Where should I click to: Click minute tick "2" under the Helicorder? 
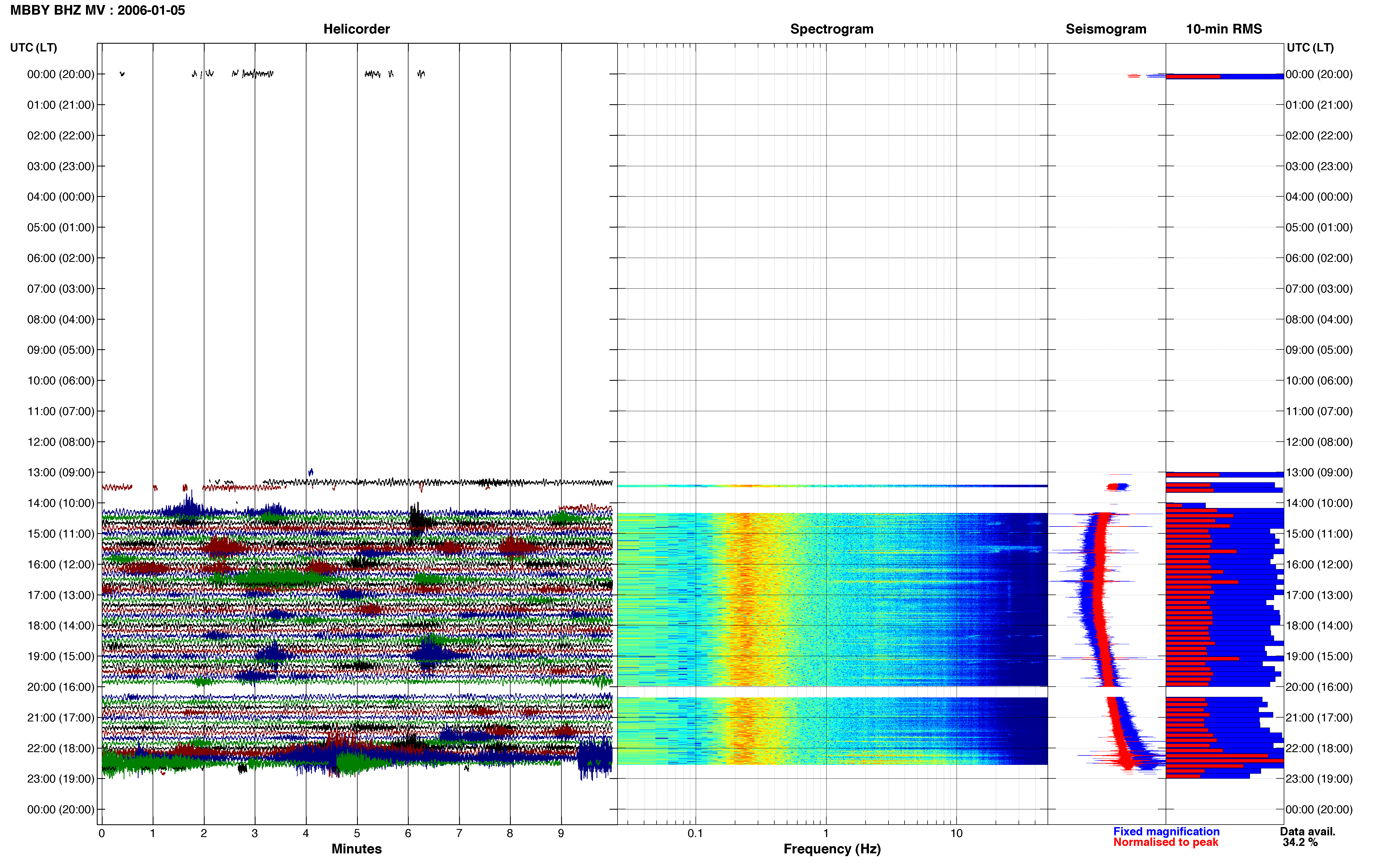[x=204, y=833]
